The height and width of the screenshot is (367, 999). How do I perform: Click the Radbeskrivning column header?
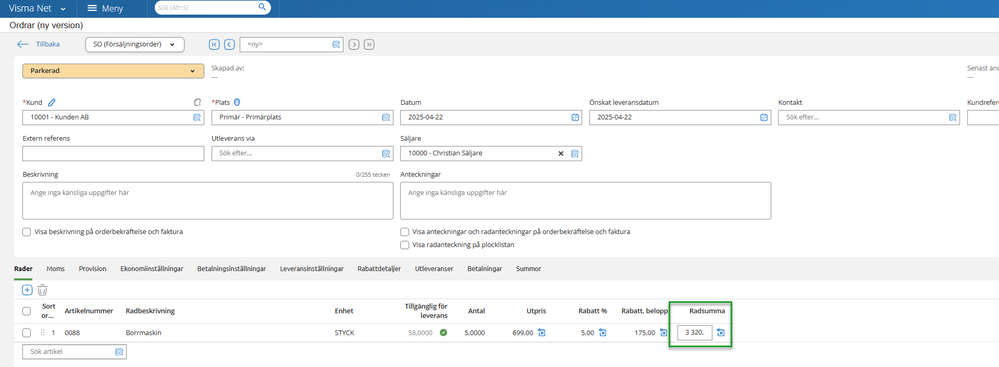click(x=150, y=311)
